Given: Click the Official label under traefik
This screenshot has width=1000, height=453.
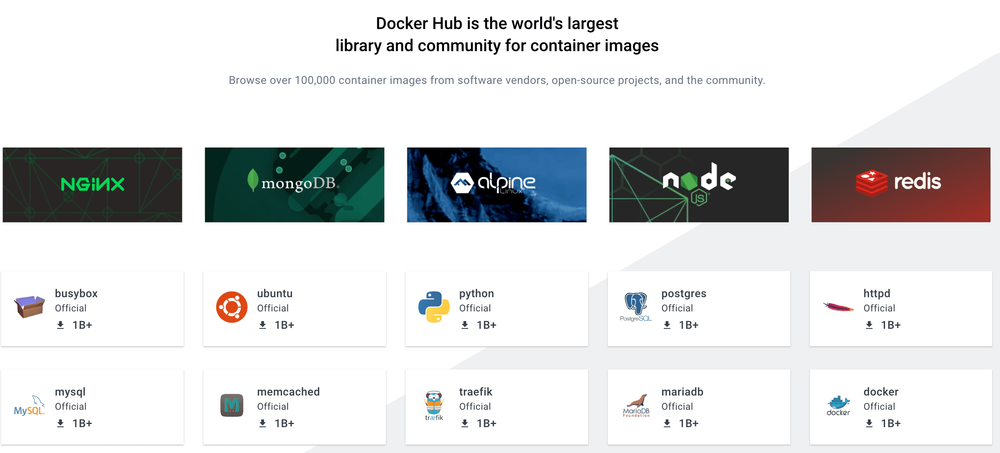Looking at the screenshot, I should [x=475, y=406].
